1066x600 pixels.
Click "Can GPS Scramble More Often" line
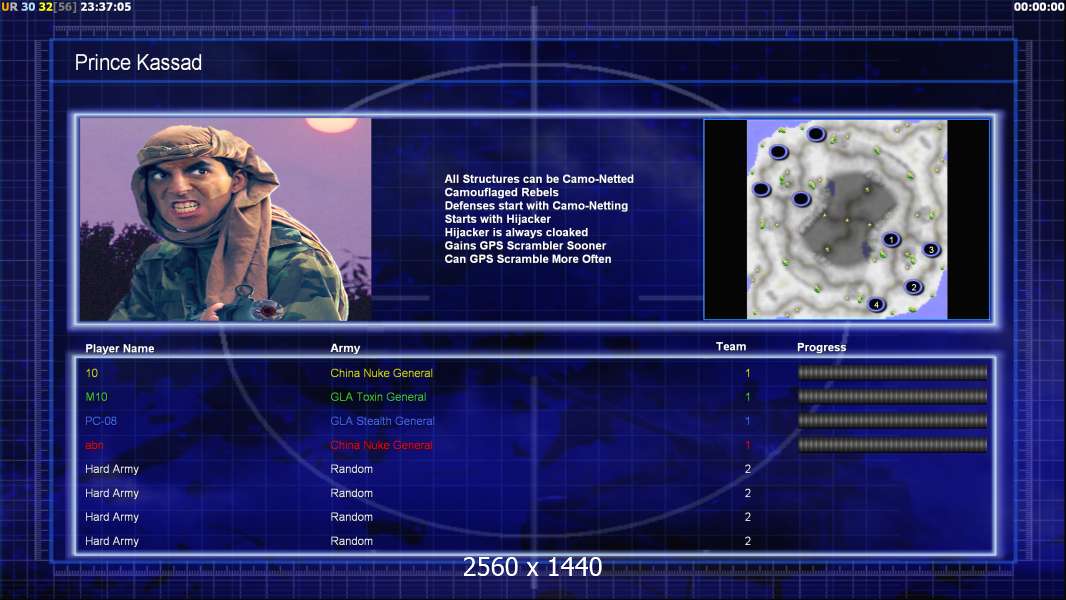coord(528,259)
